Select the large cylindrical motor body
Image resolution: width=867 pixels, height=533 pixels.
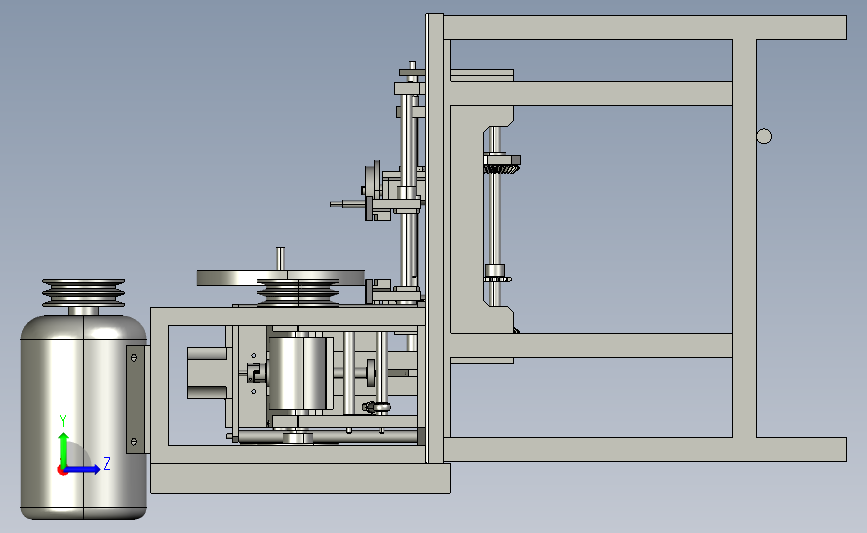point(83,417)
